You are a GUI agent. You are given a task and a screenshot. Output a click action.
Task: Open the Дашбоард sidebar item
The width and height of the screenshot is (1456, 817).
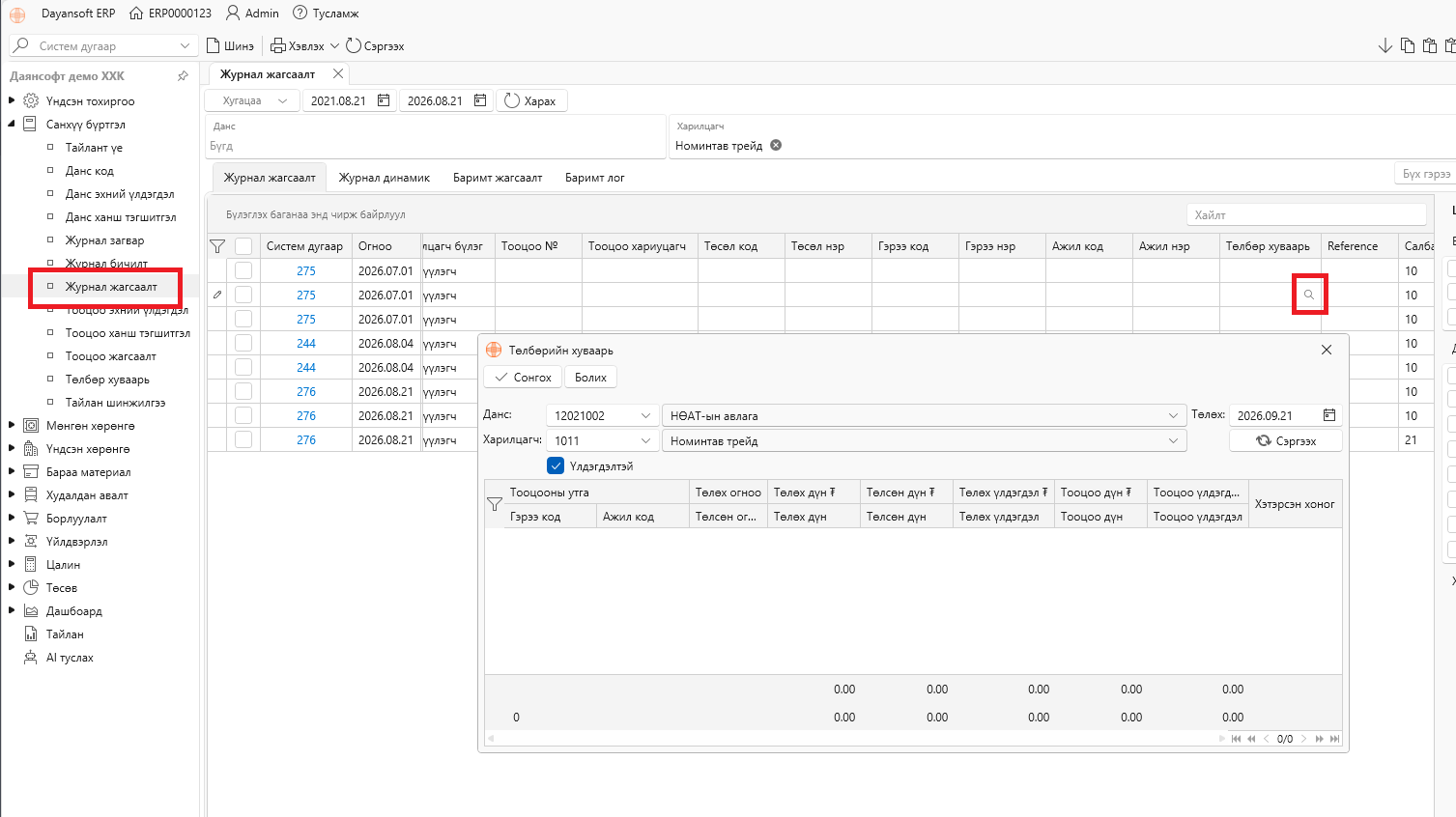(74, 611)
